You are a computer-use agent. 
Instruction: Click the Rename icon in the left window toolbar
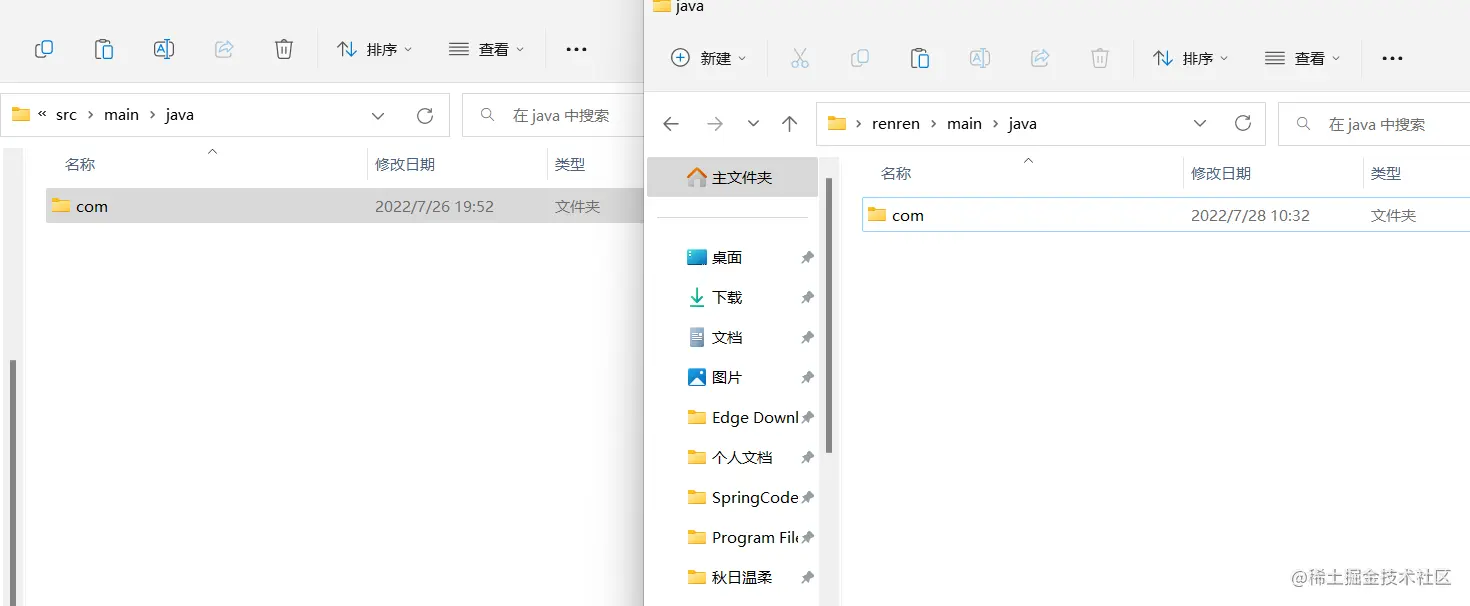tap(164, 49)
